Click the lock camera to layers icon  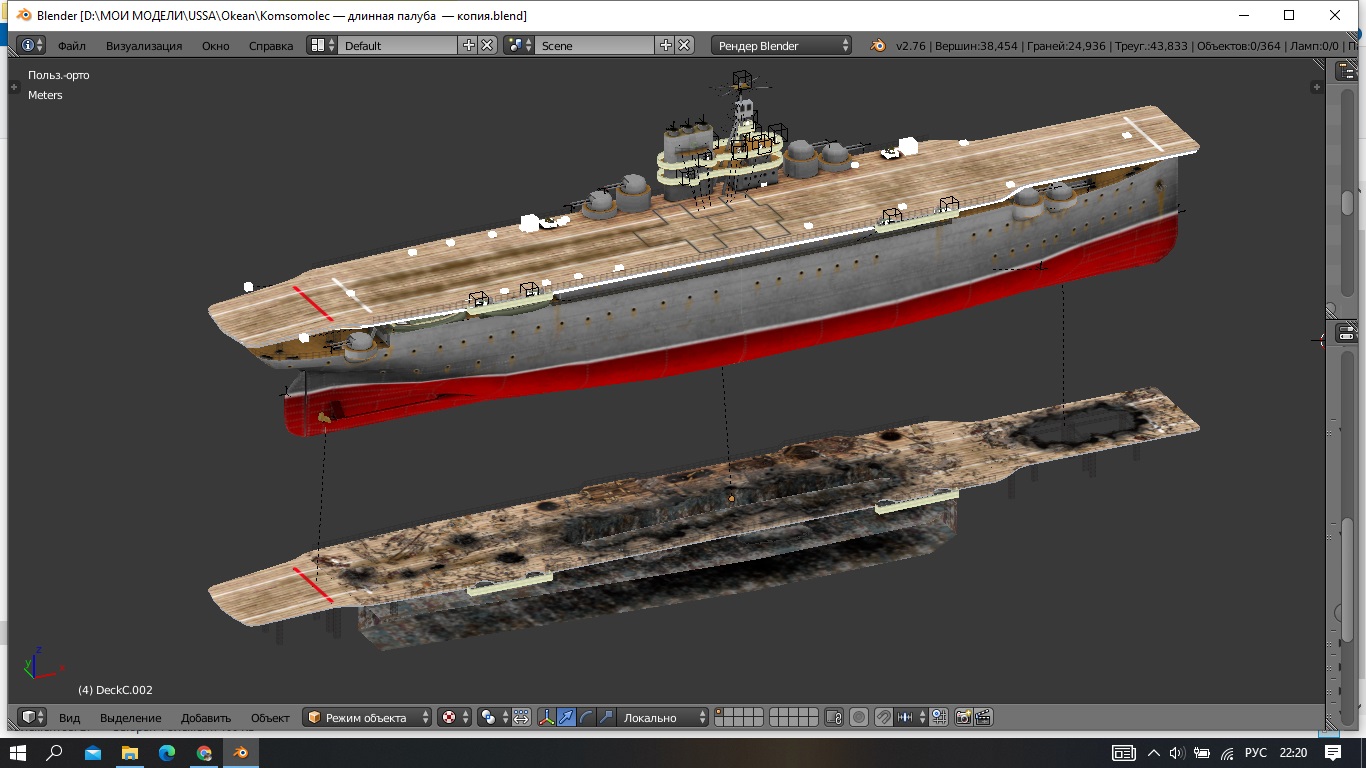click(834, 717)
